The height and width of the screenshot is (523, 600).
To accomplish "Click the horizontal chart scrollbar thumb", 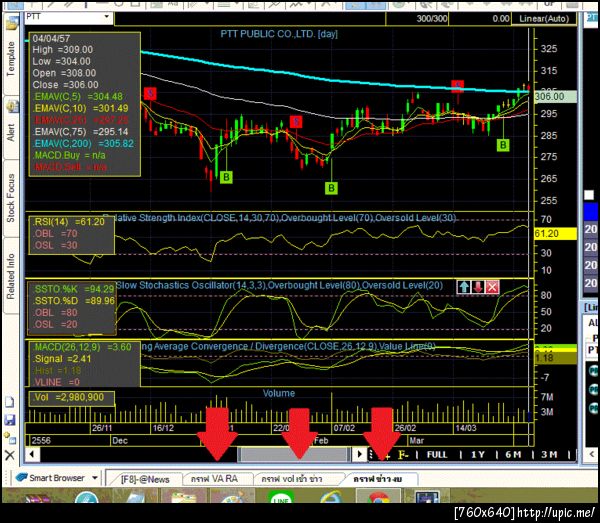I will point(293,454).
